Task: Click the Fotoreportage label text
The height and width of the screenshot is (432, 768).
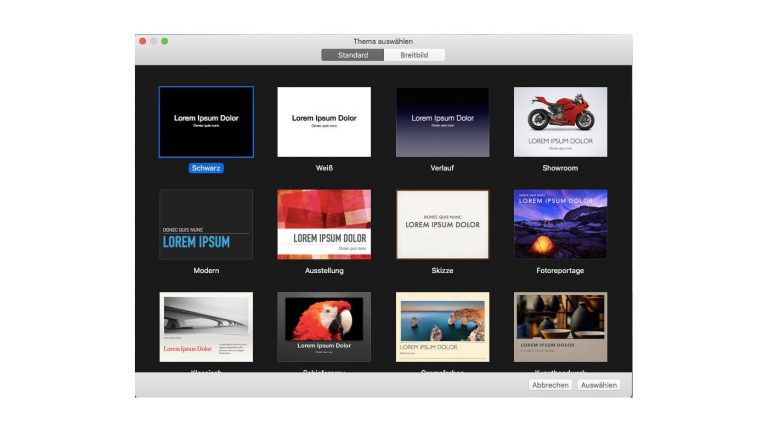Action: coord(560,271)
